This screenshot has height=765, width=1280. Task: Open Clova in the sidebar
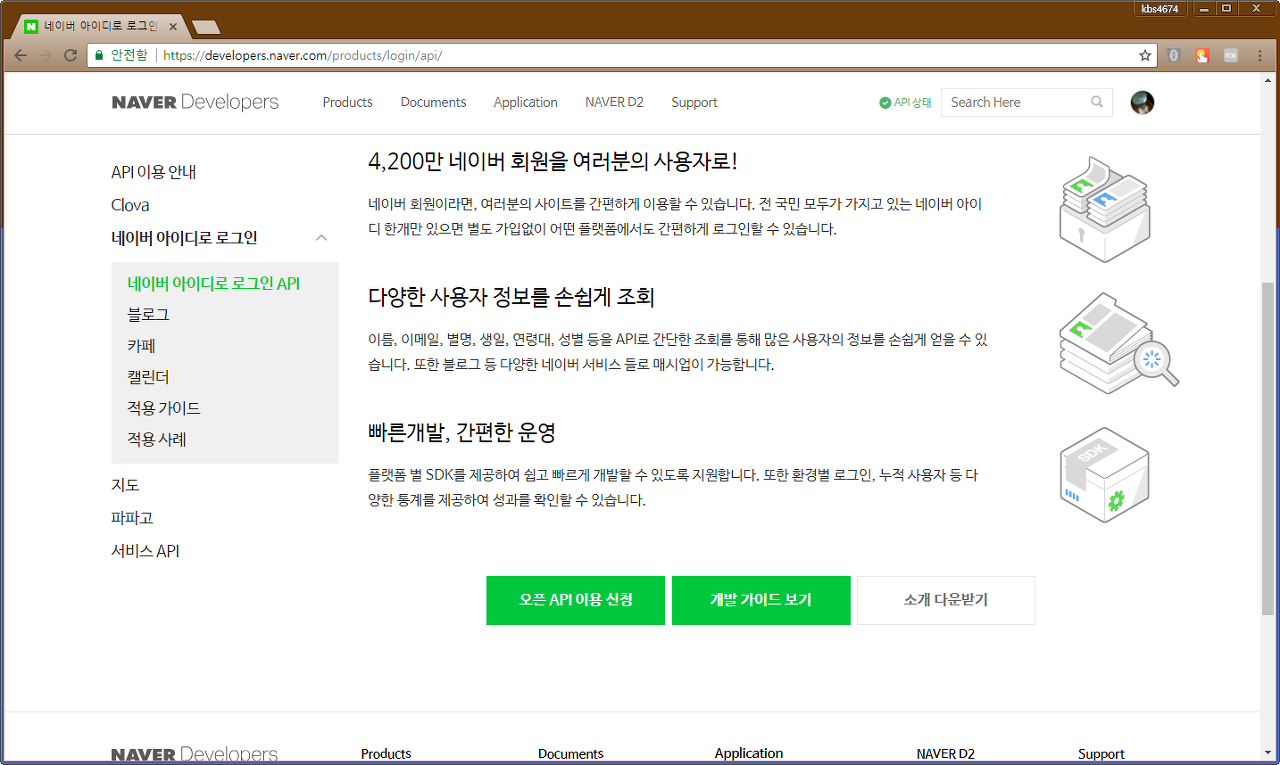click(x=130, y=205)
